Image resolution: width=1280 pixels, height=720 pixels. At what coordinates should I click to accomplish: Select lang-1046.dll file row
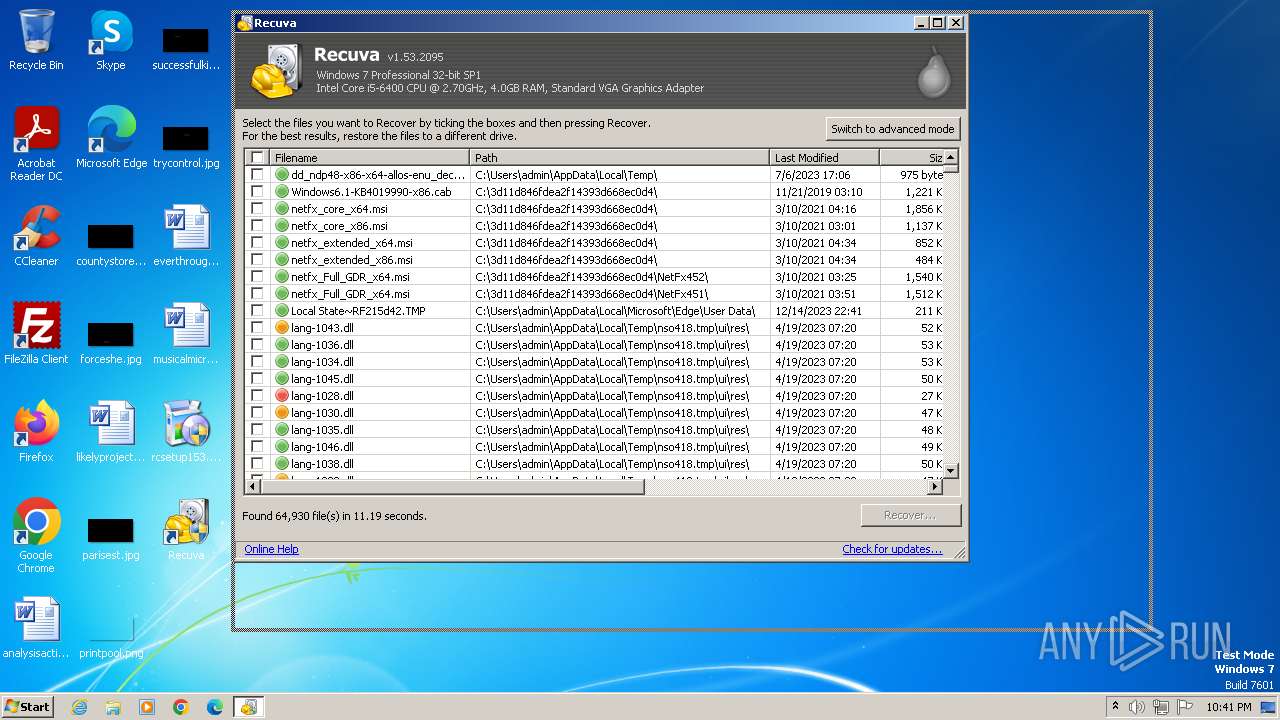pos(594,447)
